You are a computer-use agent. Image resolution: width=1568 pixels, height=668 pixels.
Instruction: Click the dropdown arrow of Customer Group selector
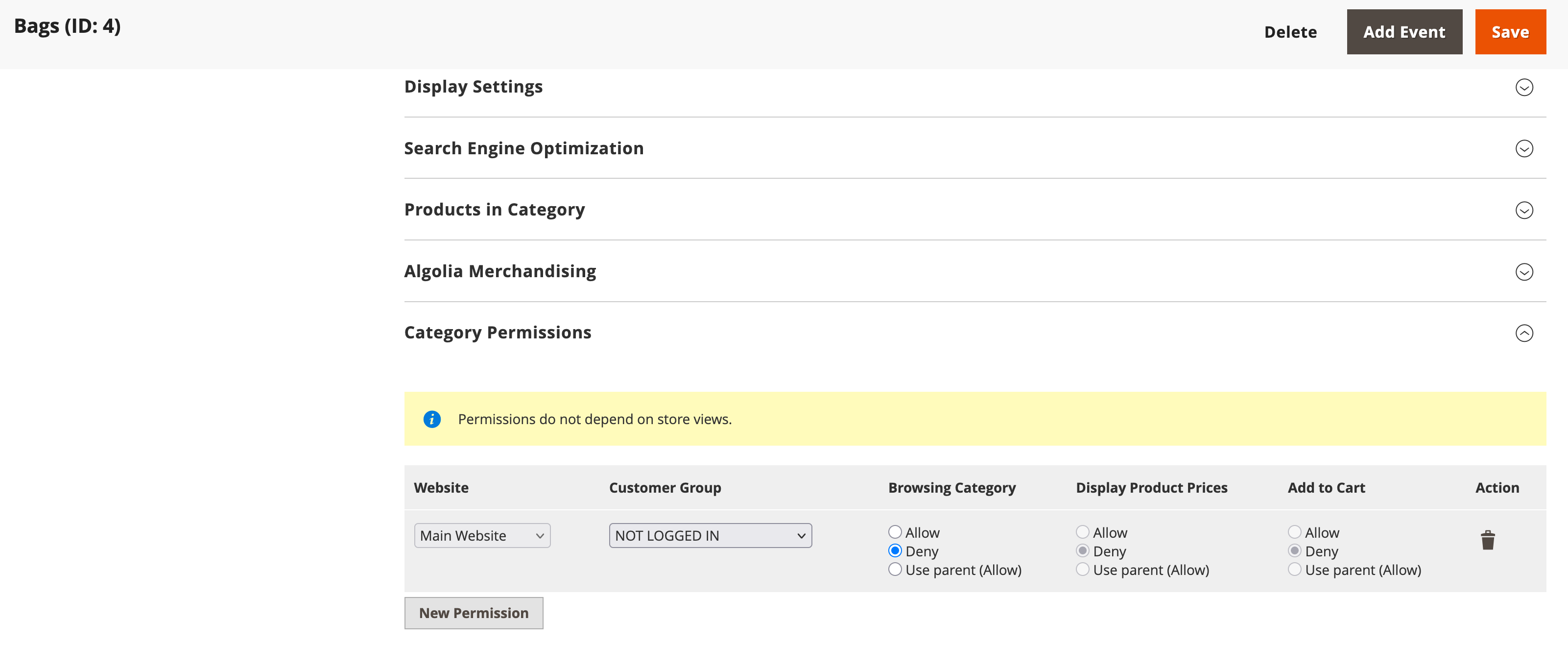pos(801,535)
